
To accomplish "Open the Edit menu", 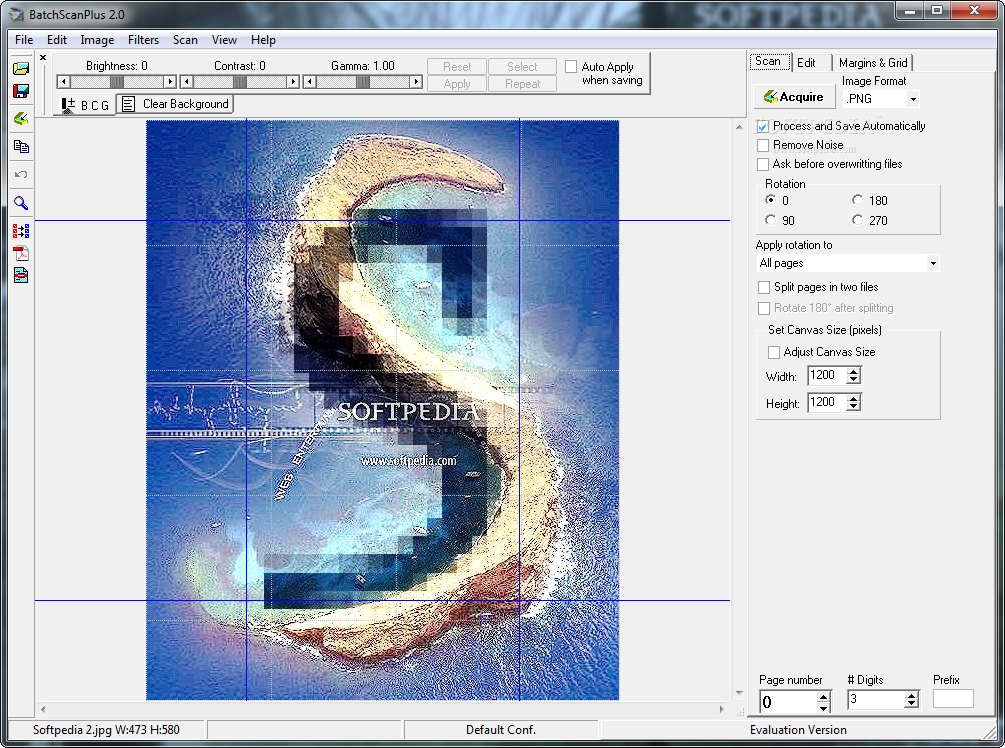I will click(56, 40).
